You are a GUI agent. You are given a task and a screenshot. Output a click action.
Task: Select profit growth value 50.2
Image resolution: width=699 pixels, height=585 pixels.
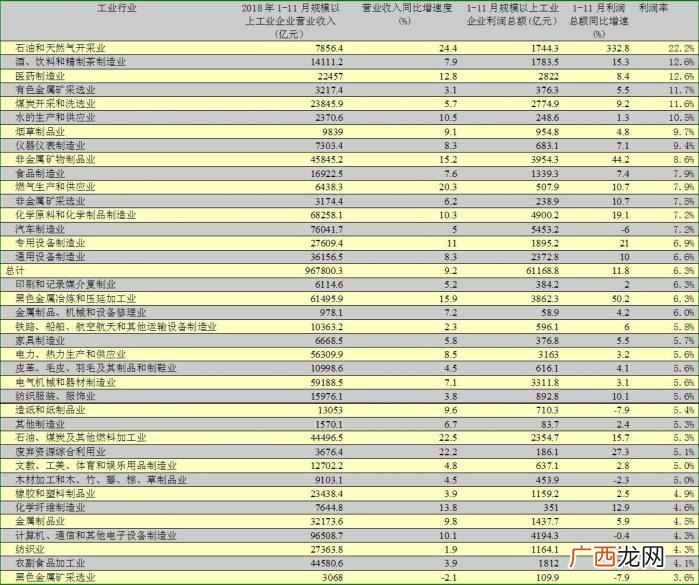620,299
